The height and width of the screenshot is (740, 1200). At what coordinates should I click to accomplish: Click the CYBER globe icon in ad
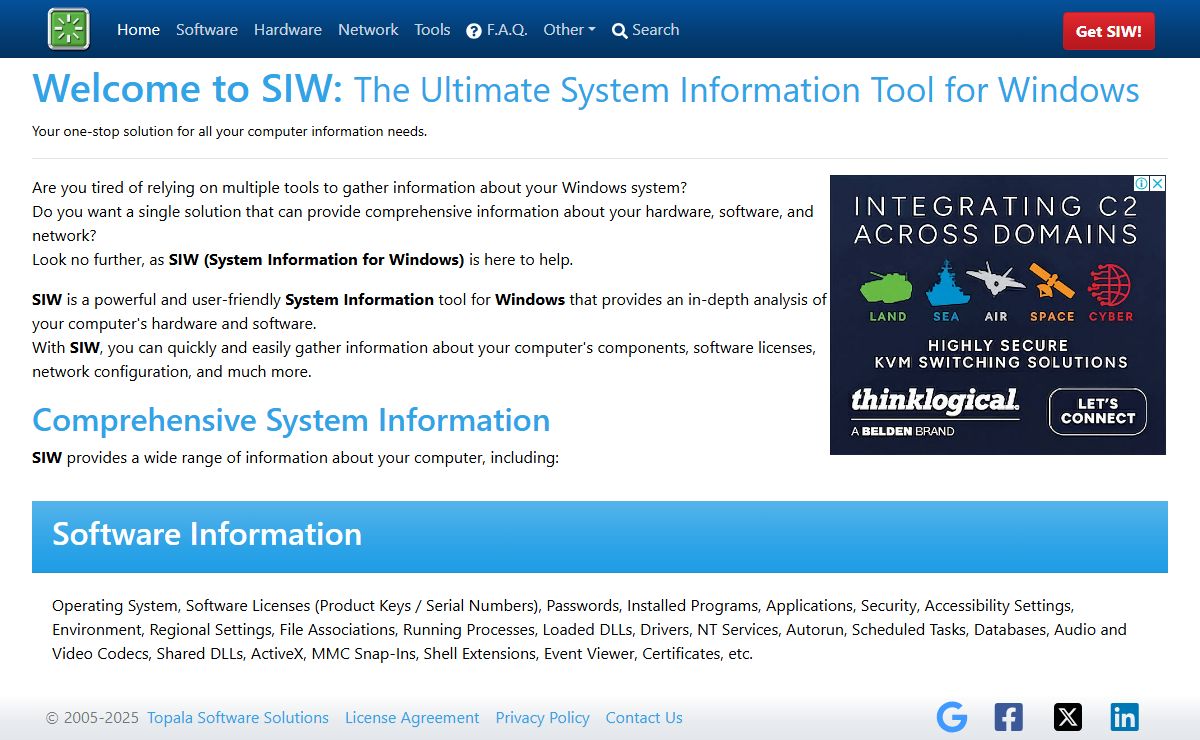[1109, 284]
